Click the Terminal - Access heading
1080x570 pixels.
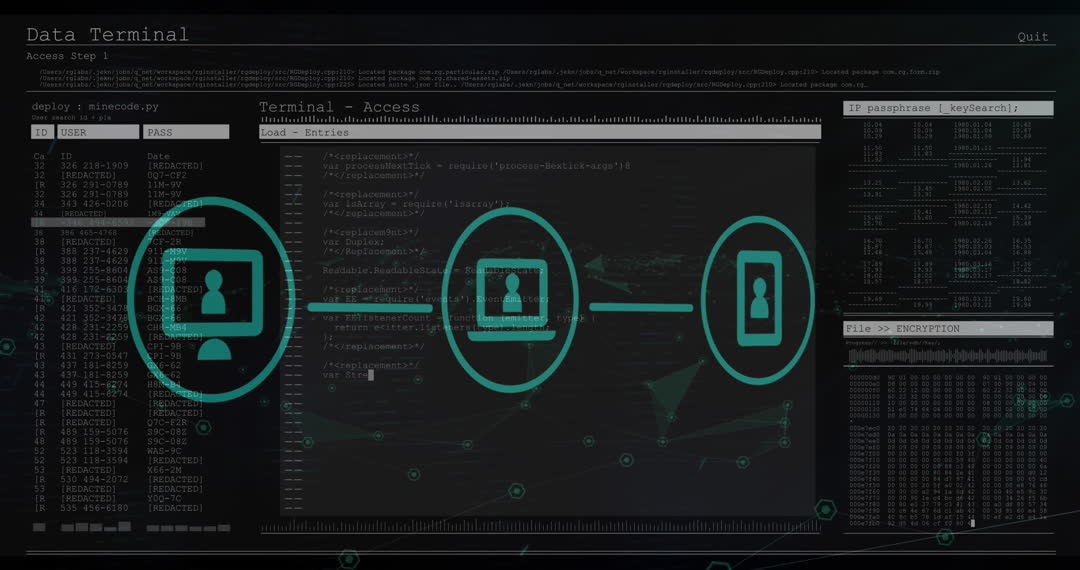(339, 108)
